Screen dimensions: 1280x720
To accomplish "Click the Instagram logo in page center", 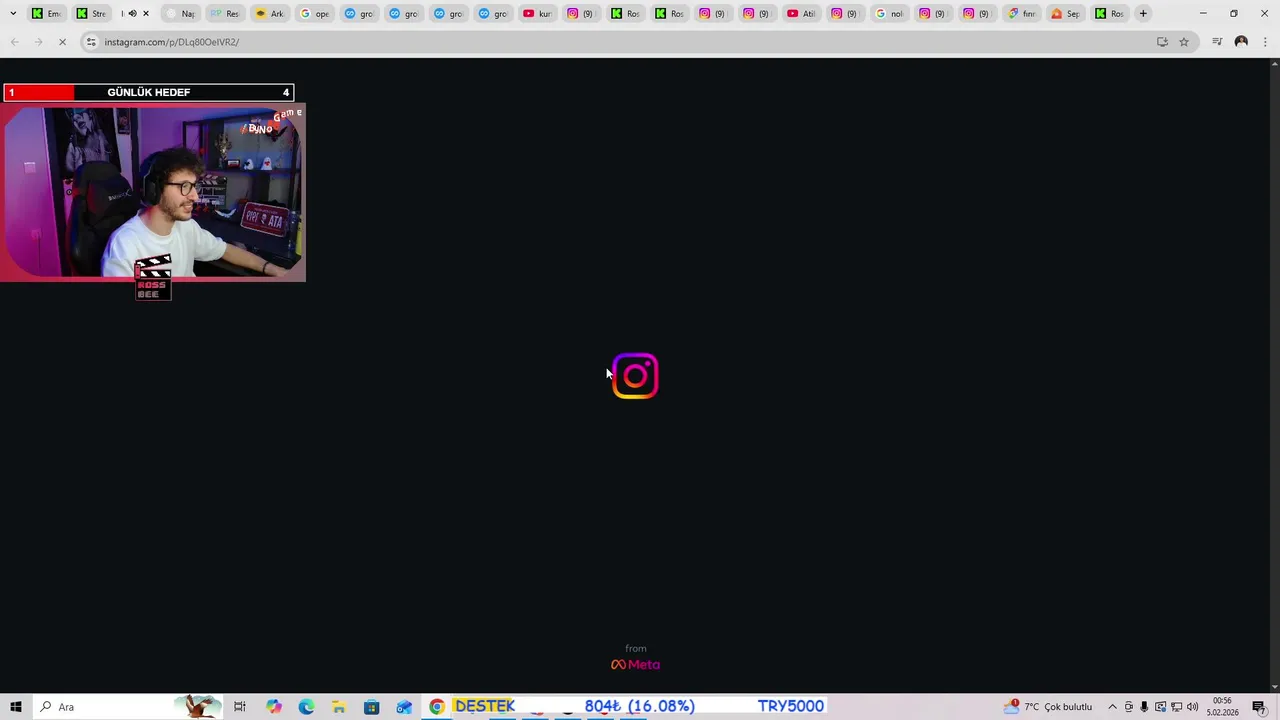I will tap(635, 376).
